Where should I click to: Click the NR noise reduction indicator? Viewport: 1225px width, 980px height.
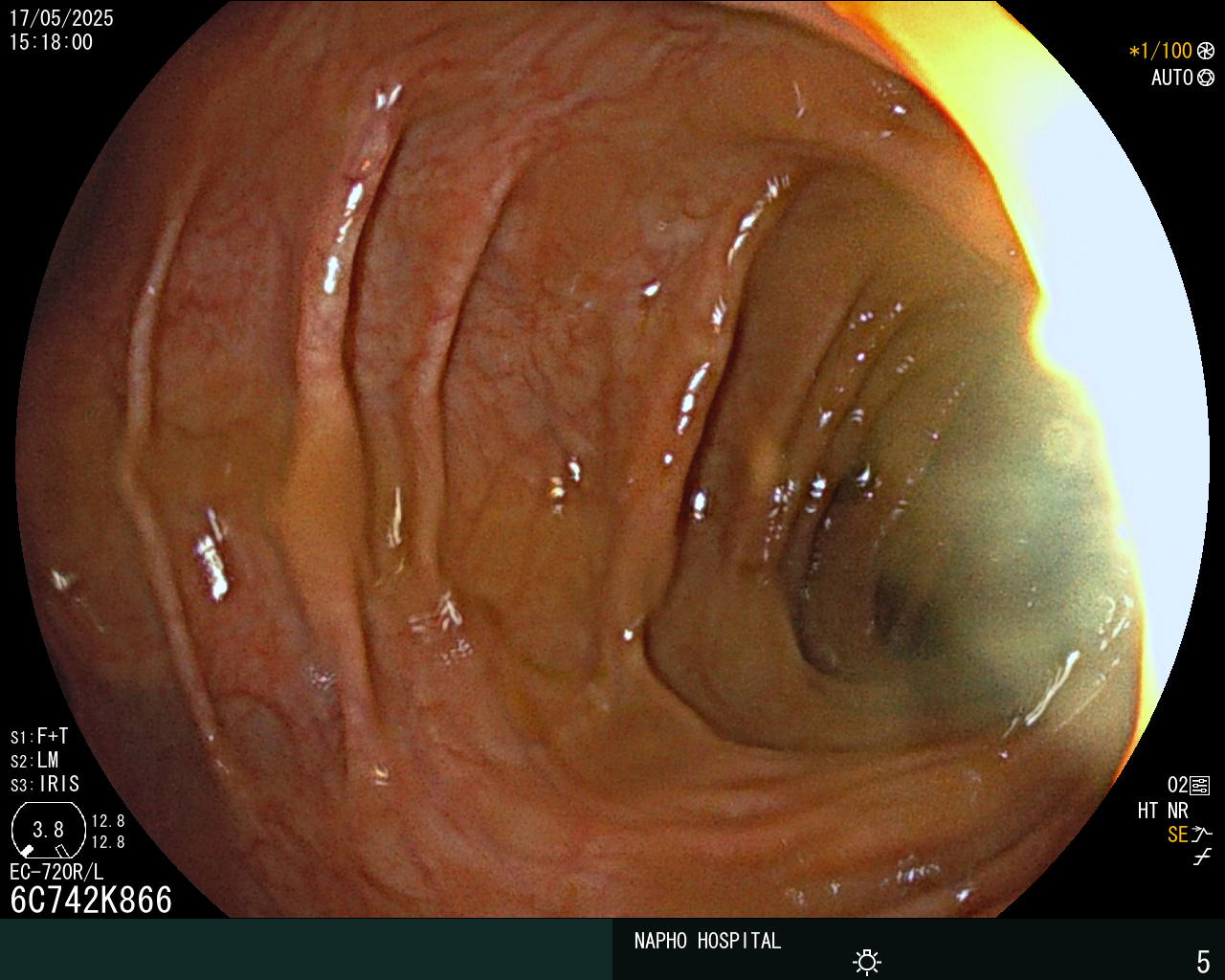(x=1177, y=811)
